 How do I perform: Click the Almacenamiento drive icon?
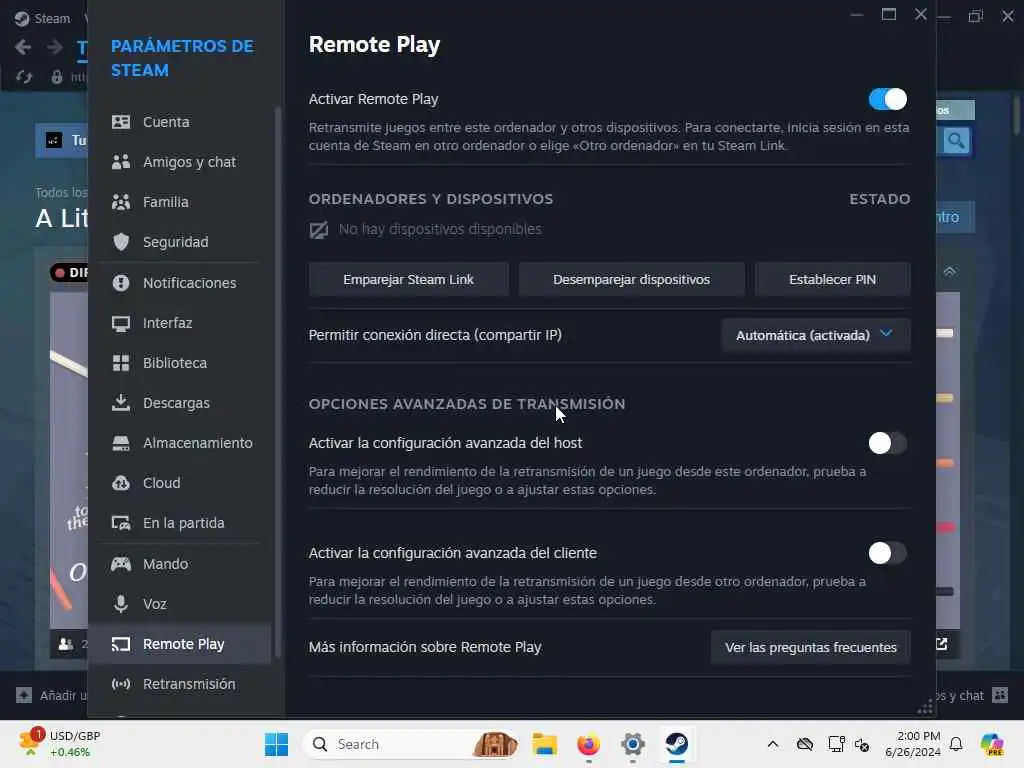coord(121,443)
